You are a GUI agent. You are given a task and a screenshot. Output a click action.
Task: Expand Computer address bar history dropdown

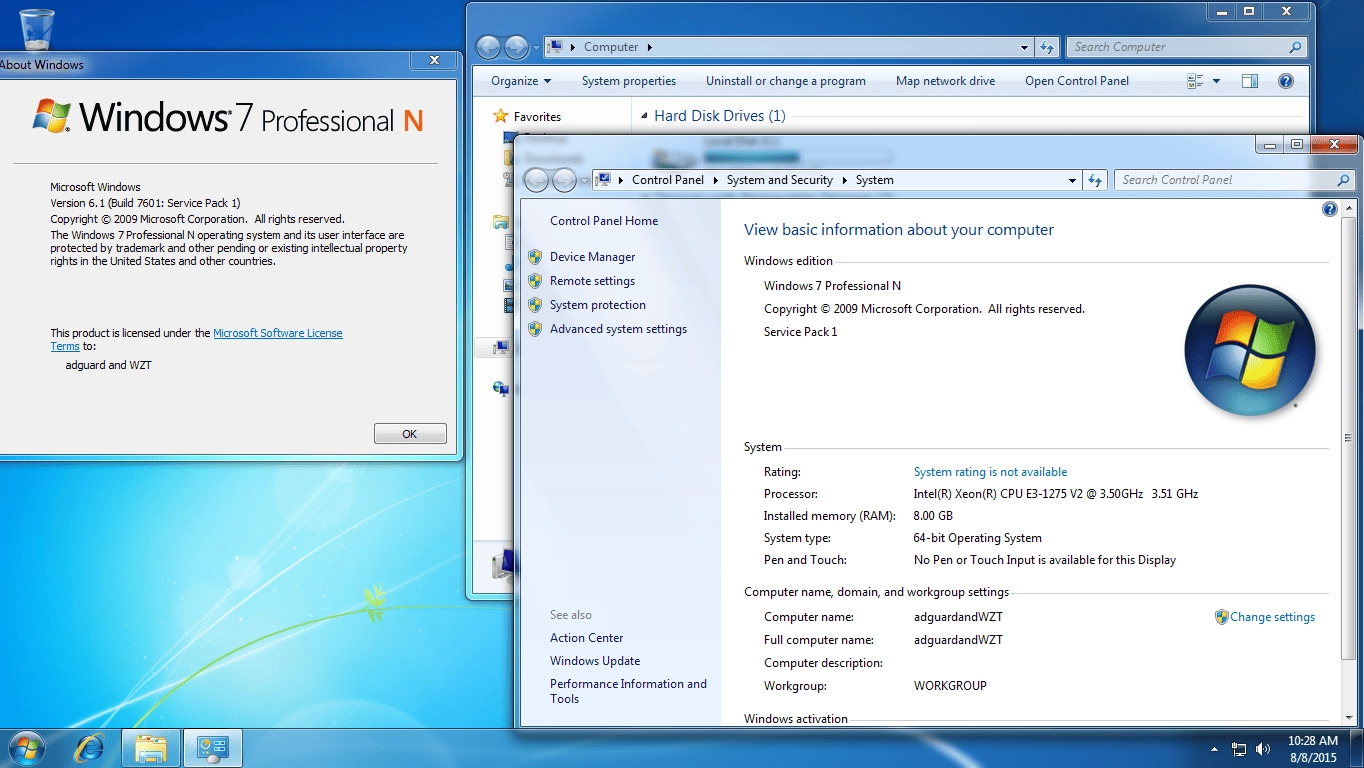[1025, 47]
